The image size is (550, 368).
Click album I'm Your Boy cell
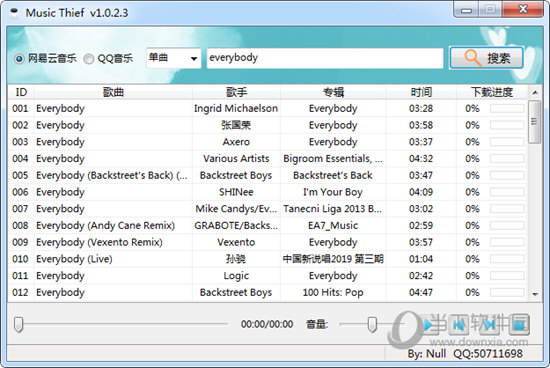point(333,192)
